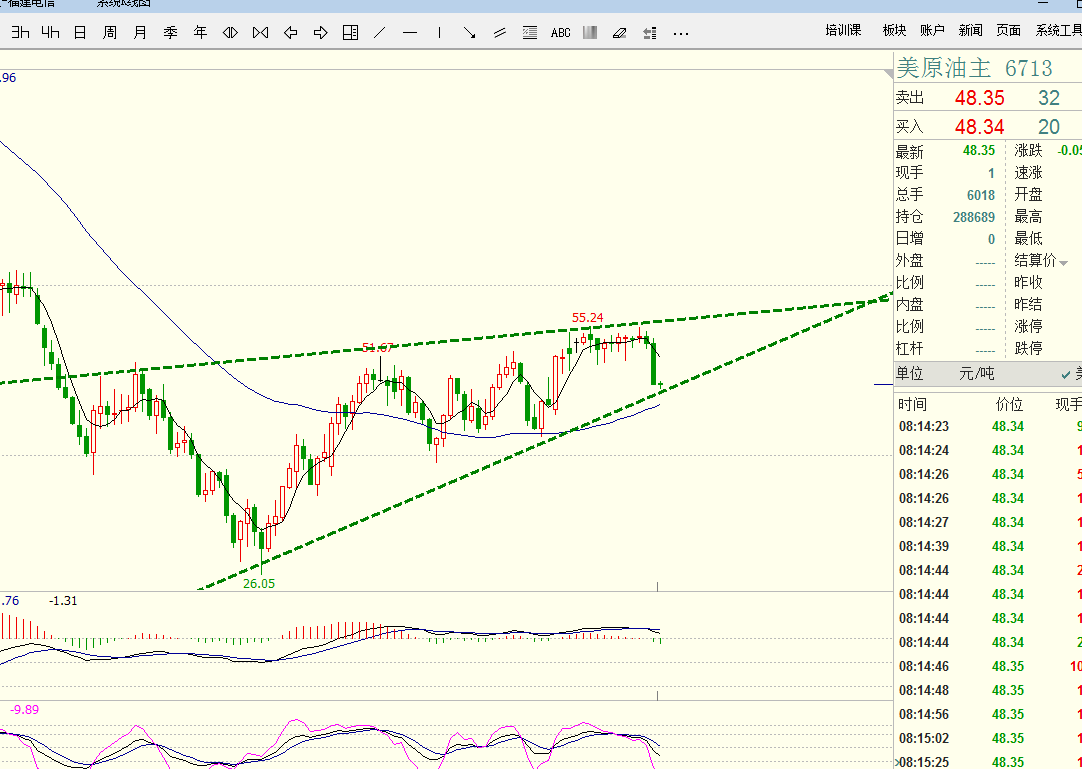Image resolution: width=1082 pixels, height=769 pixels.
Task: Click the -9.89 oscillator indicator value
Action: pos(25,710)
